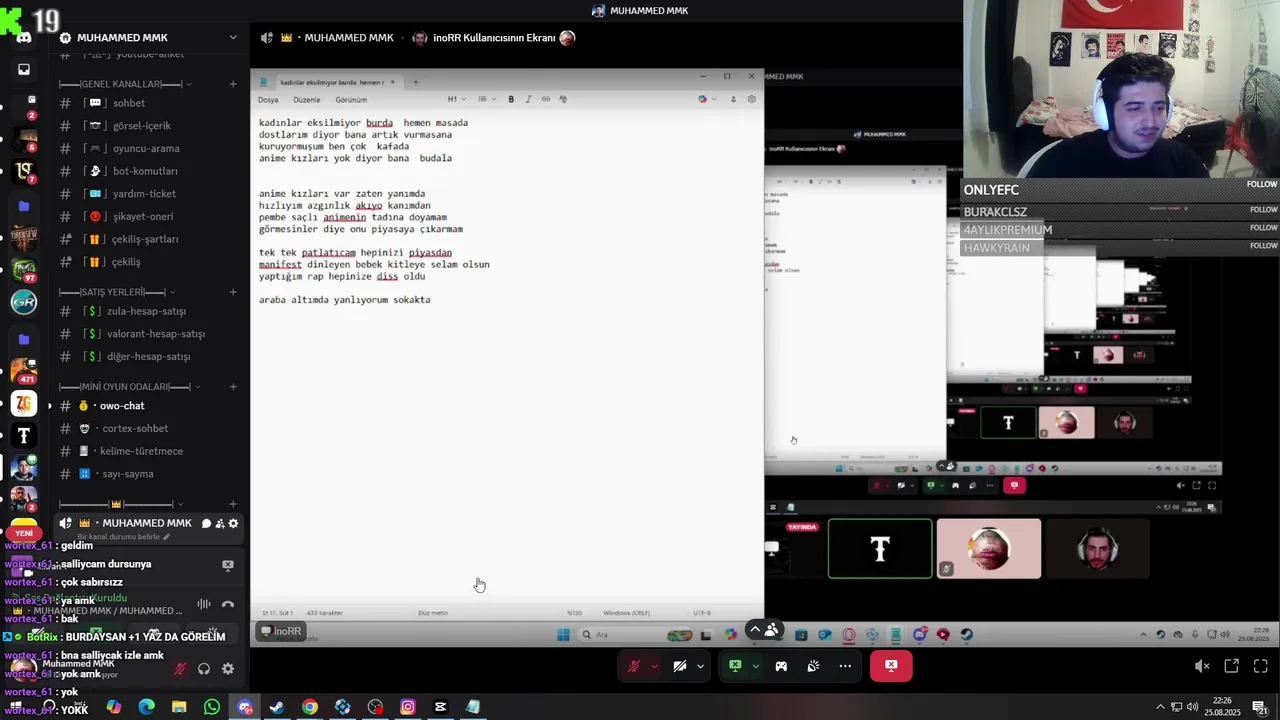Open H1 heading dropdown in Notepad
The image size is (1280, 720).
456,100
